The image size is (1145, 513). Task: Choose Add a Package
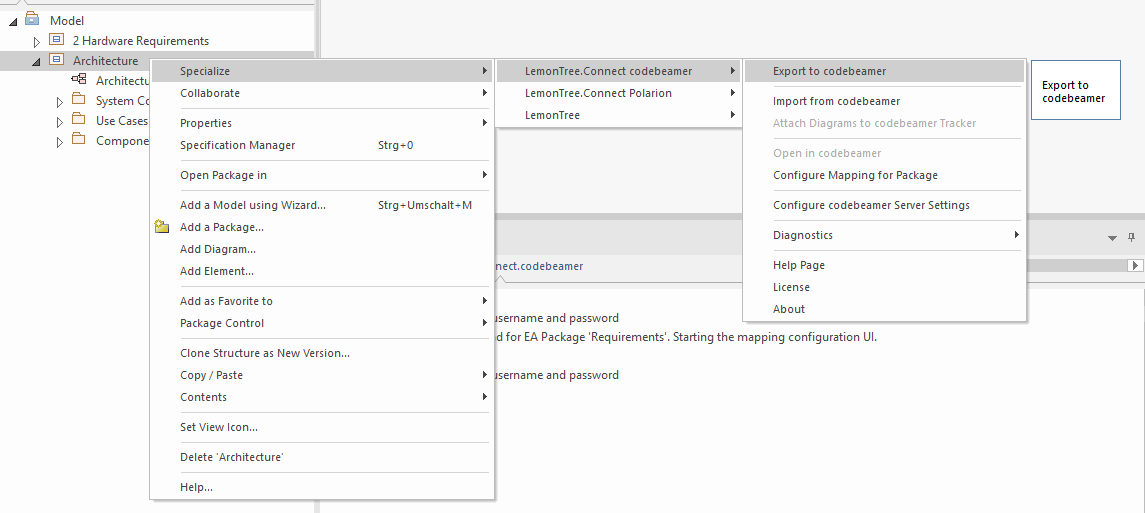[x=322, y=227]
